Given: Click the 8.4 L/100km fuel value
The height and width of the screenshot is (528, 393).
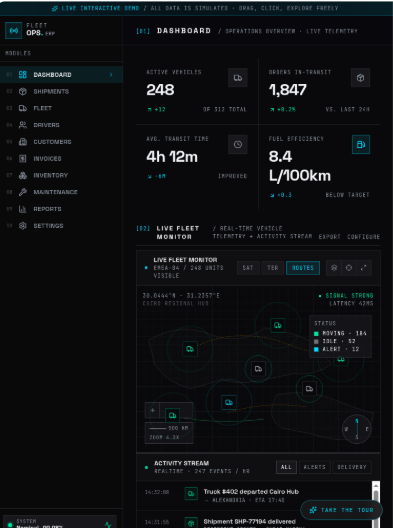Looking at the screenshot, I should tap(300, 166).
